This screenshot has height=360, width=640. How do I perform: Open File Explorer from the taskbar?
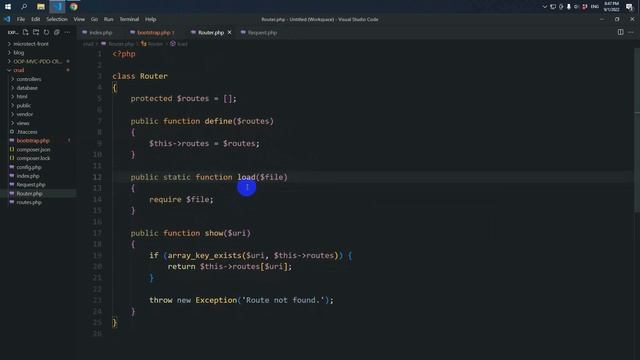pos(40,7)
